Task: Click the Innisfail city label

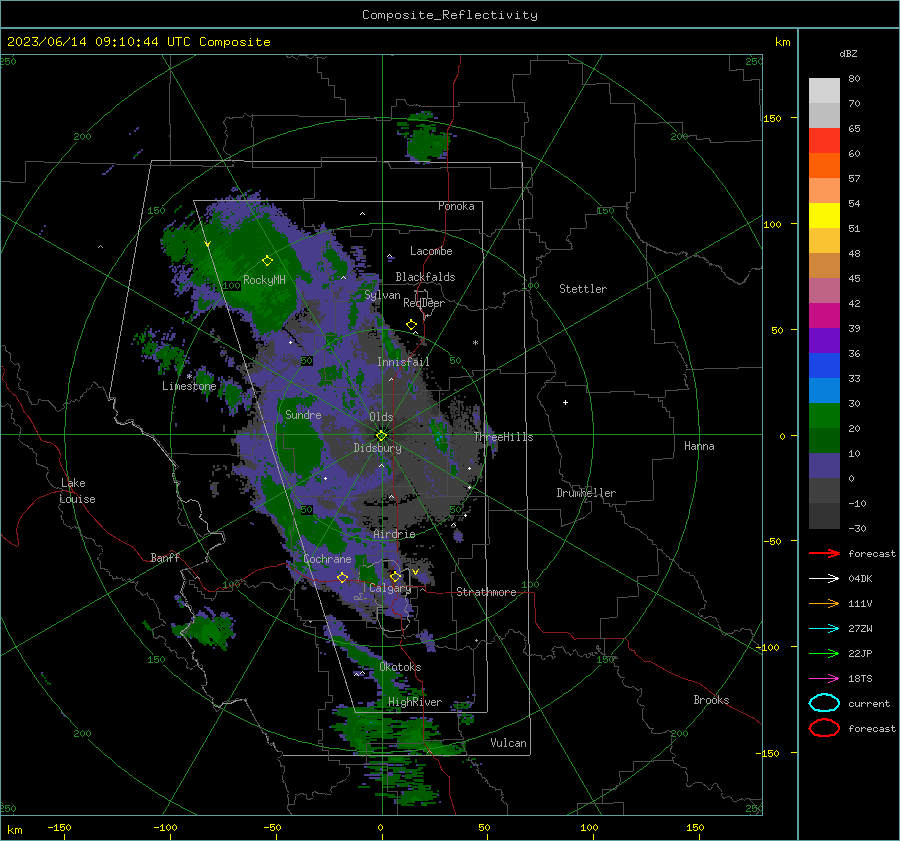Action: point(403,362)
